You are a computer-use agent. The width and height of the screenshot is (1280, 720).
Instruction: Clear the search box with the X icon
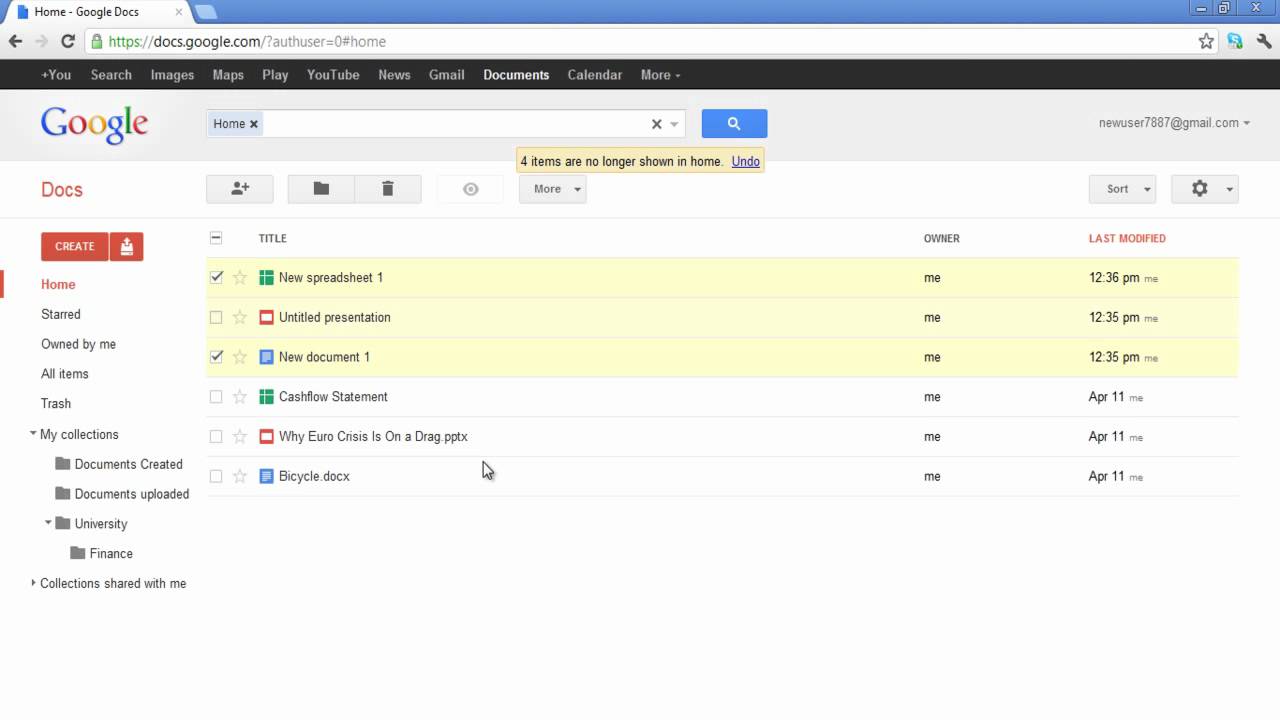pyautogui.click(x=656, y=124)
